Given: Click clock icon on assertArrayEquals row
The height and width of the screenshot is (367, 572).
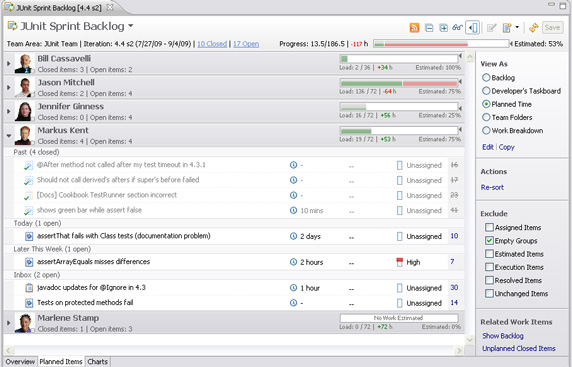Looking at the screenshot, I should [x=293, y=262].
